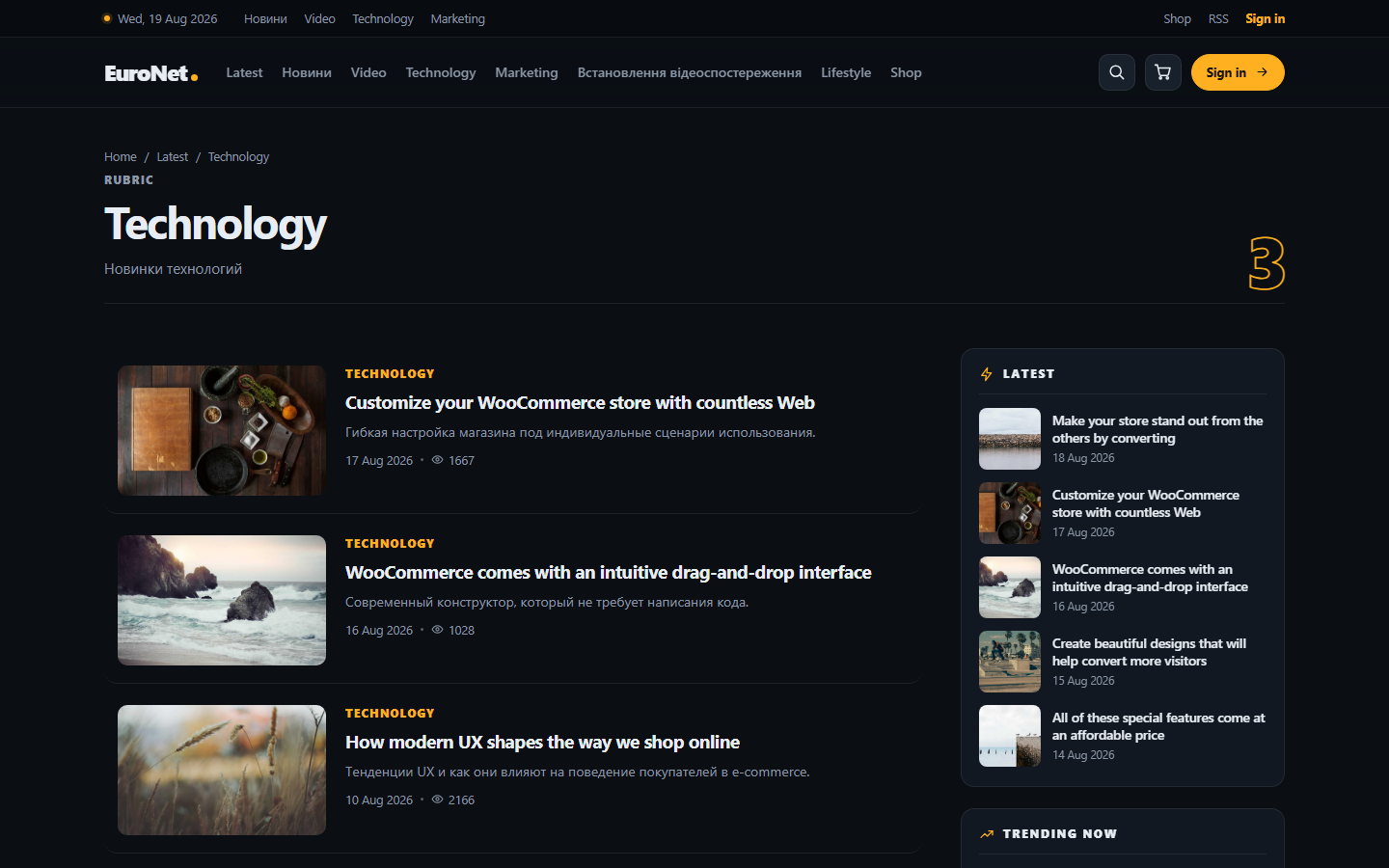Viewport: 1389px width, 868px height.
Task: Click Sign in link in top bar
Action: [x=1265, y=18]
